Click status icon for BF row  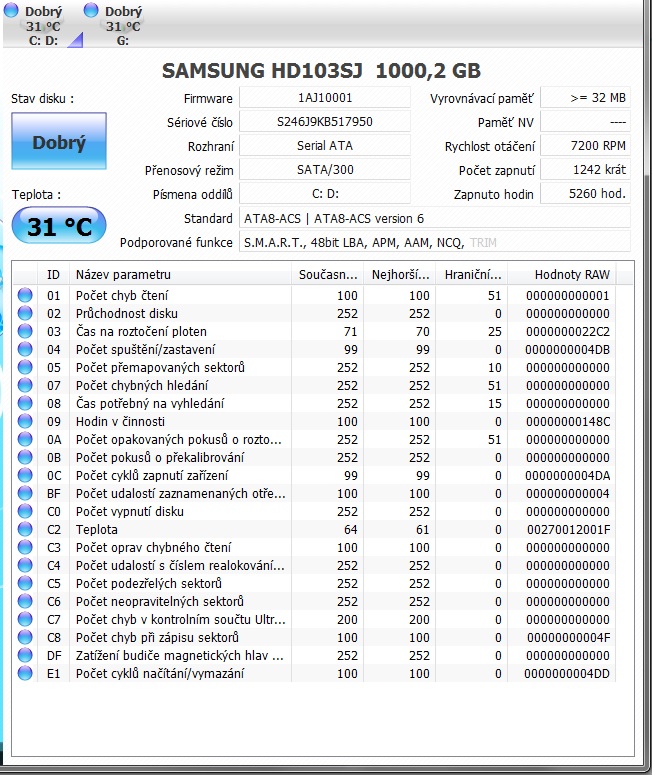(25, 493)
